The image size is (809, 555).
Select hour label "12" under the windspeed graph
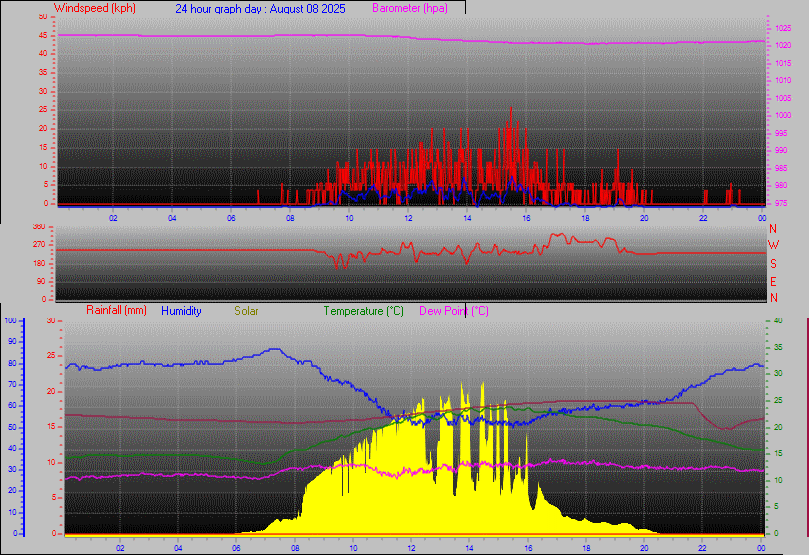[x=408, y=218]
